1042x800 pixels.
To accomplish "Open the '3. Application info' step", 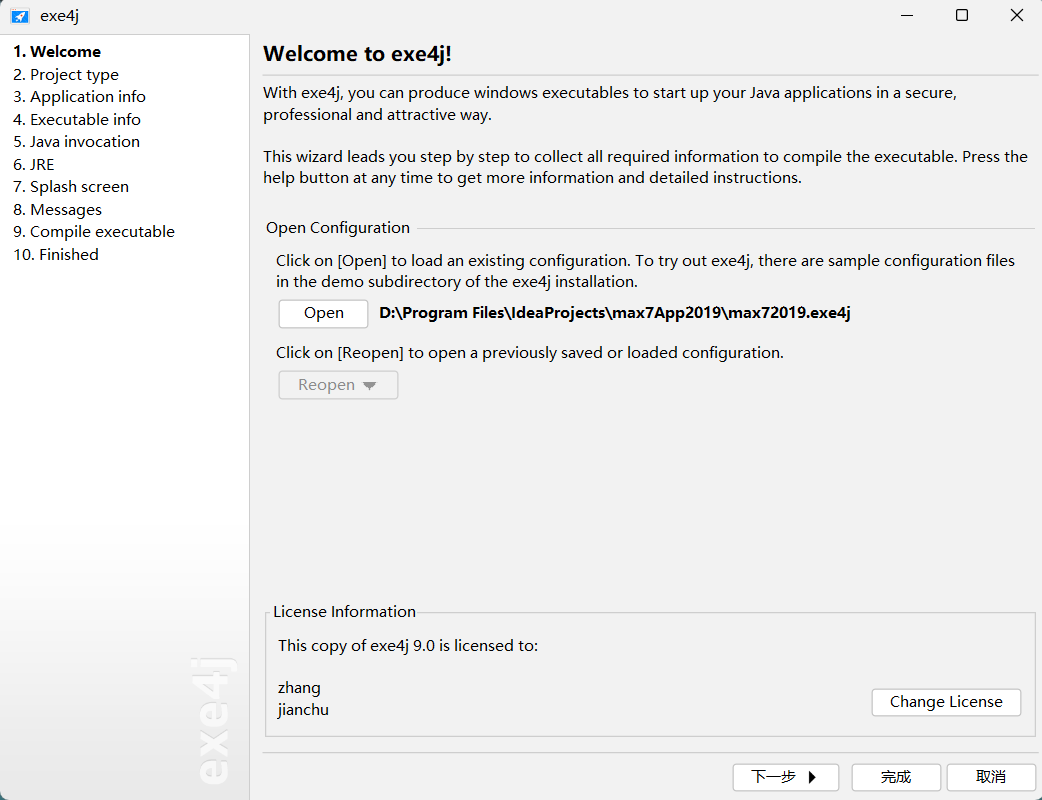I will (x=79, y=97).
